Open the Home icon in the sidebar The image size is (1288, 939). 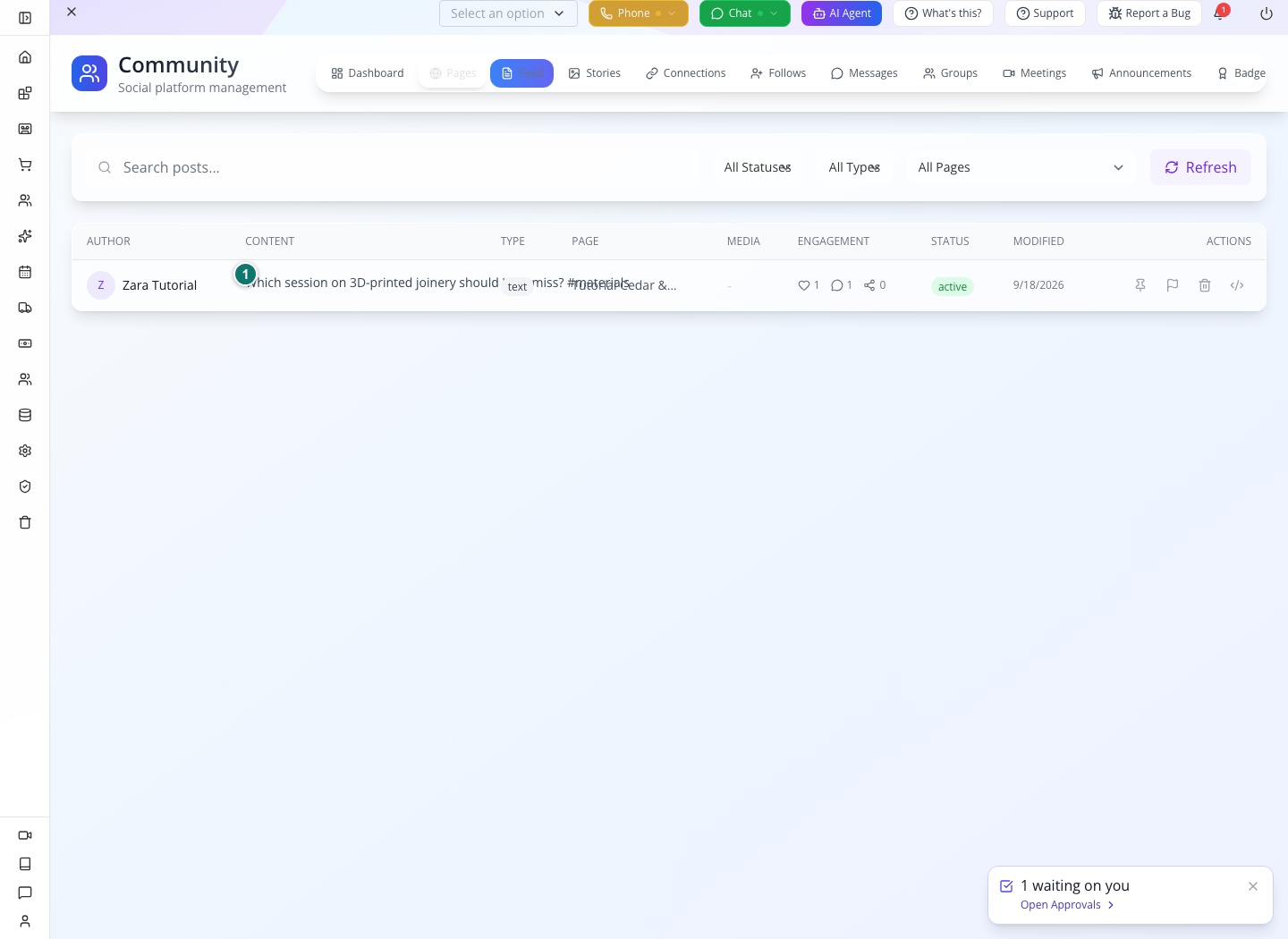tap(25, 57)
